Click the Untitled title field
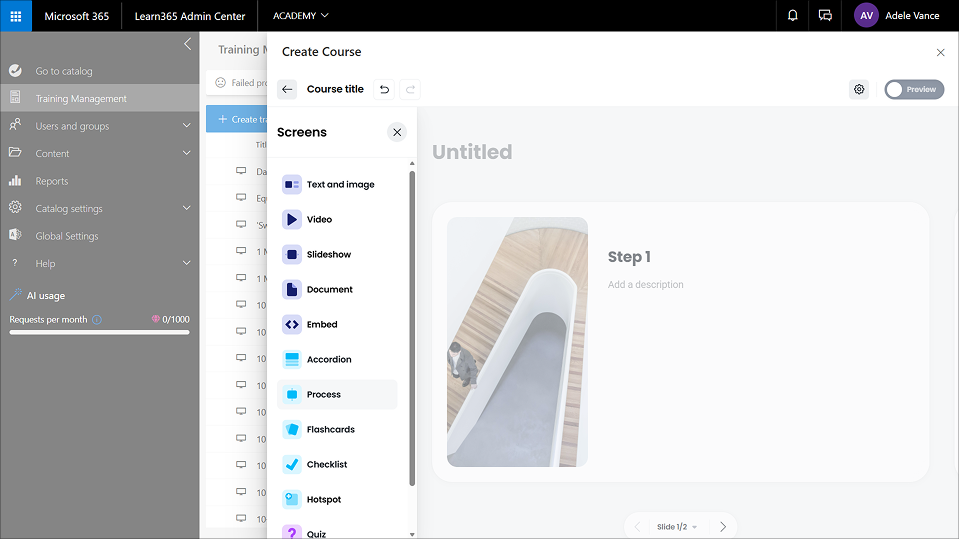The width and height of the screenshot is (959, 539). pyautogui.click(x=472, y=152)
